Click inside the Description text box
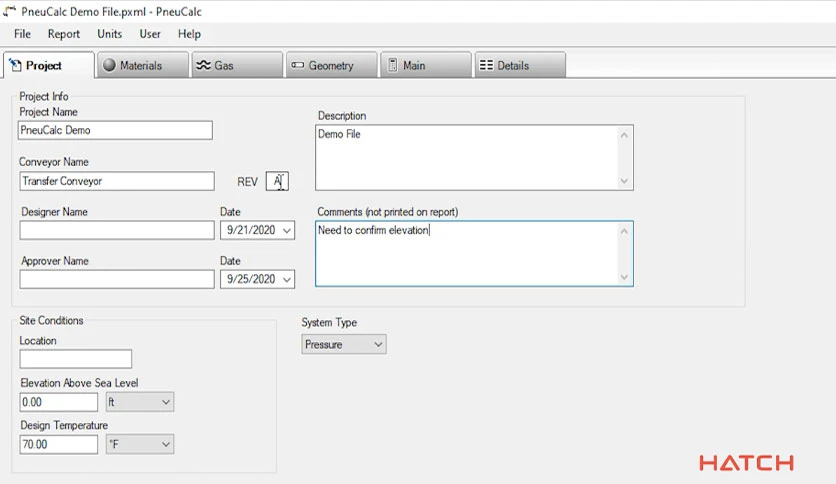Viewport: 836px width, 484px height. pyautogui.click(x=467, y=158)
